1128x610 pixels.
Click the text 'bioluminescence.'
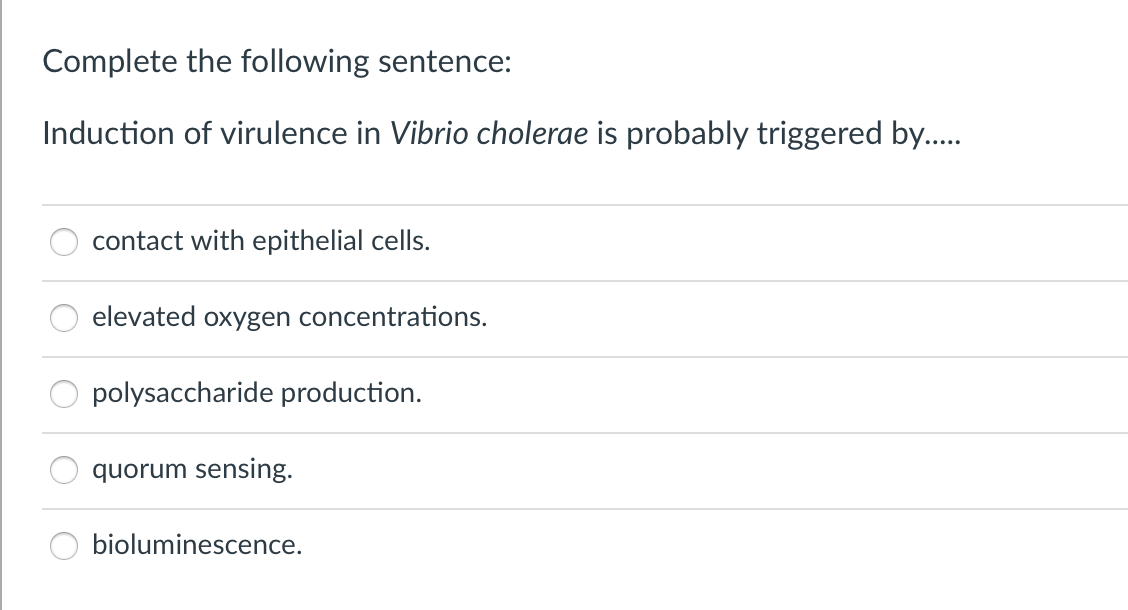[x=197, y=545]
